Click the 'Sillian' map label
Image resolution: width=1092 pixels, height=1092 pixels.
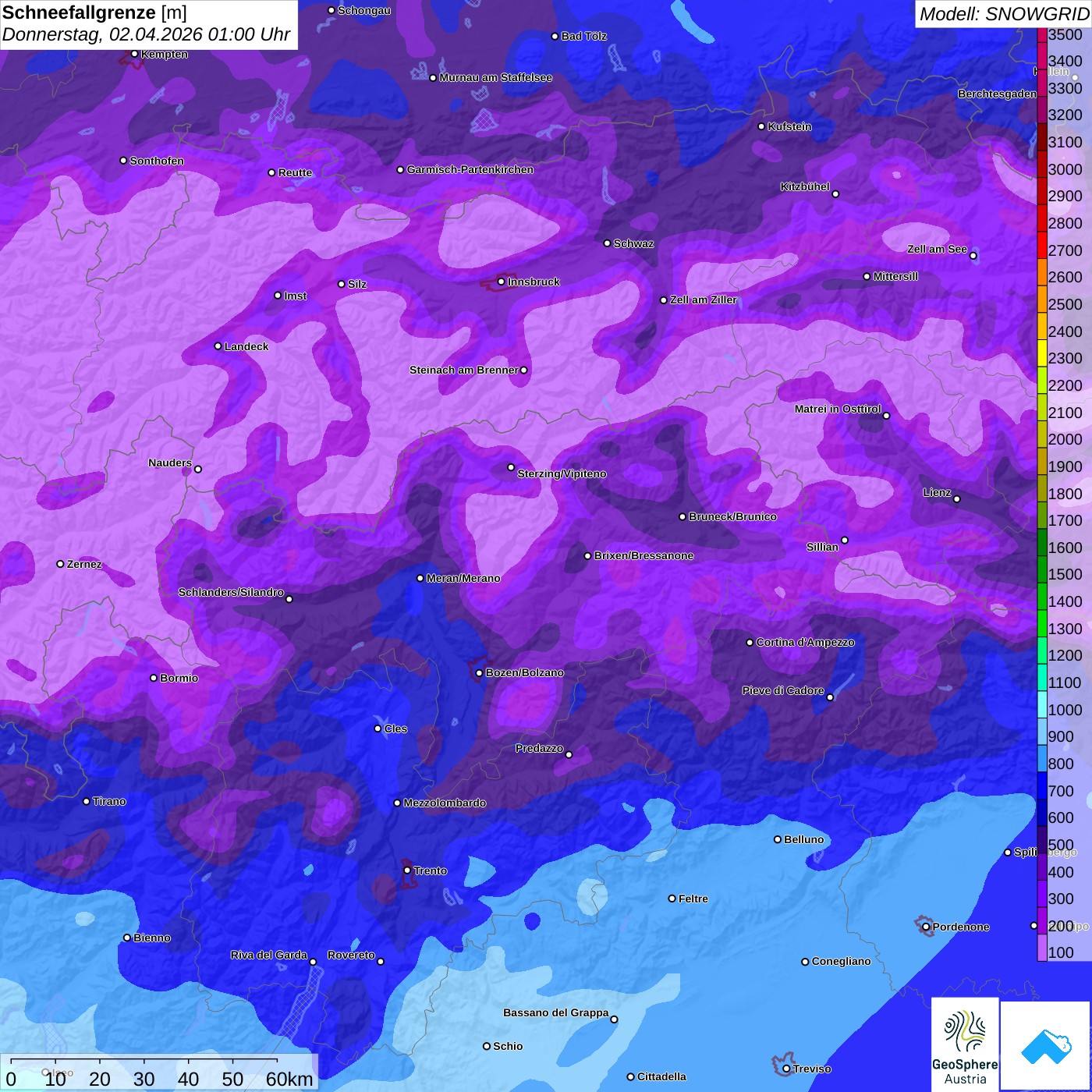click(x=822, y=547)
